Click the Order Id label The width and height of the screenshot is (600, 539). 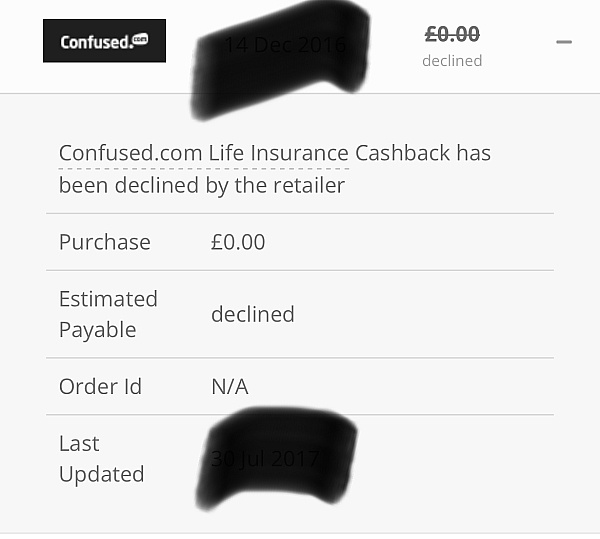100,386
